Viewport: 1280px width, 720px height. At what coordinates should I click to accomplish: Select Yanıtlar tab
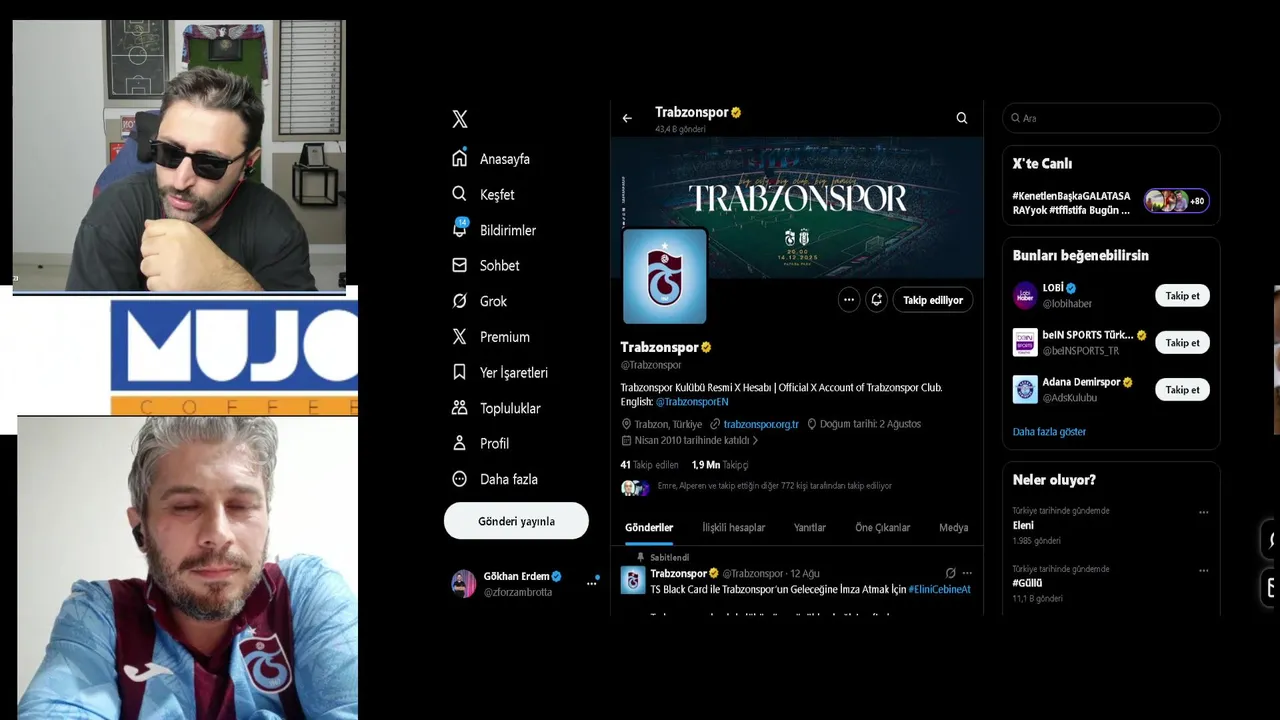click(x=810, y=528)
